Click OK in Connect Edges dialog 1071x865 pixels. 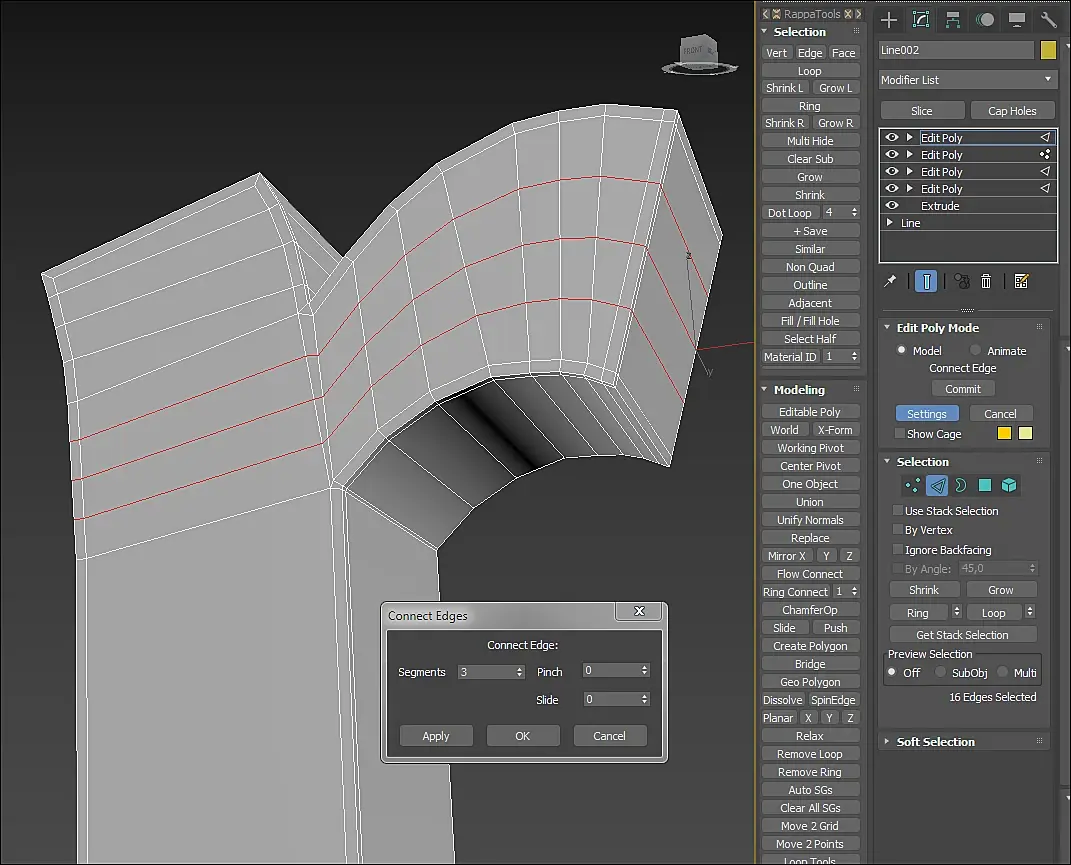523,736
